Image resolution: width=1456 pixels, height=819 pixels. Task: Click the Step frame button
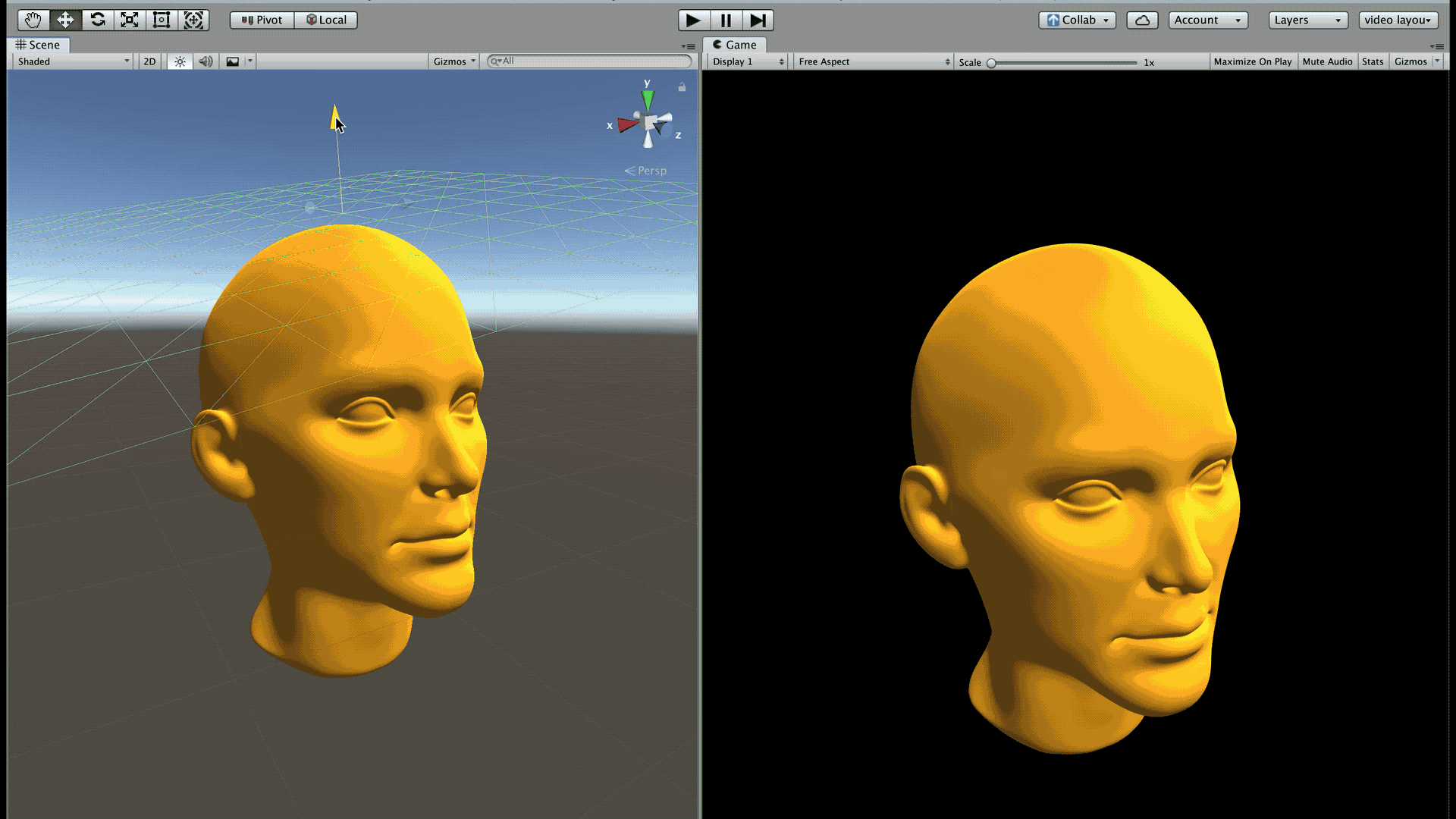coord(758,20)
